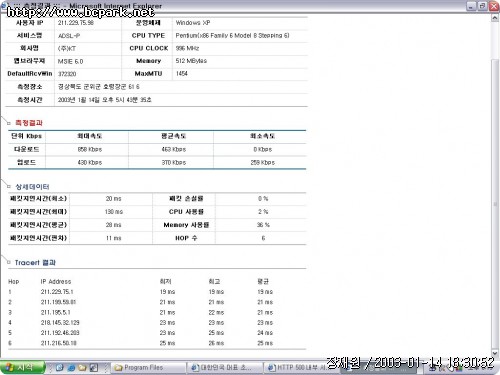Click the MaxMTU label
The image size is (500, 375).
pos(148,74)
